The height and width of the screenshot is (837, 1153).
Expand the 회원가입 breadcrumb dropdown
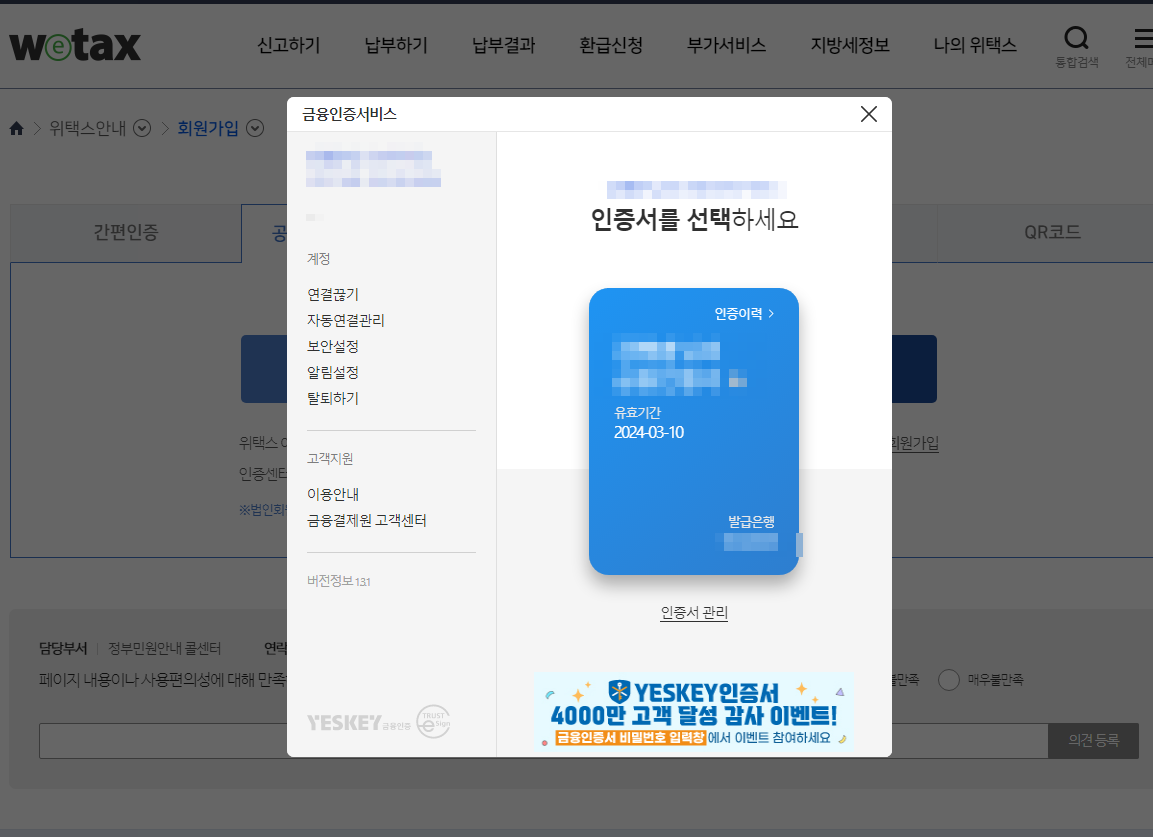pyautogui.click(x=255, y=128)
